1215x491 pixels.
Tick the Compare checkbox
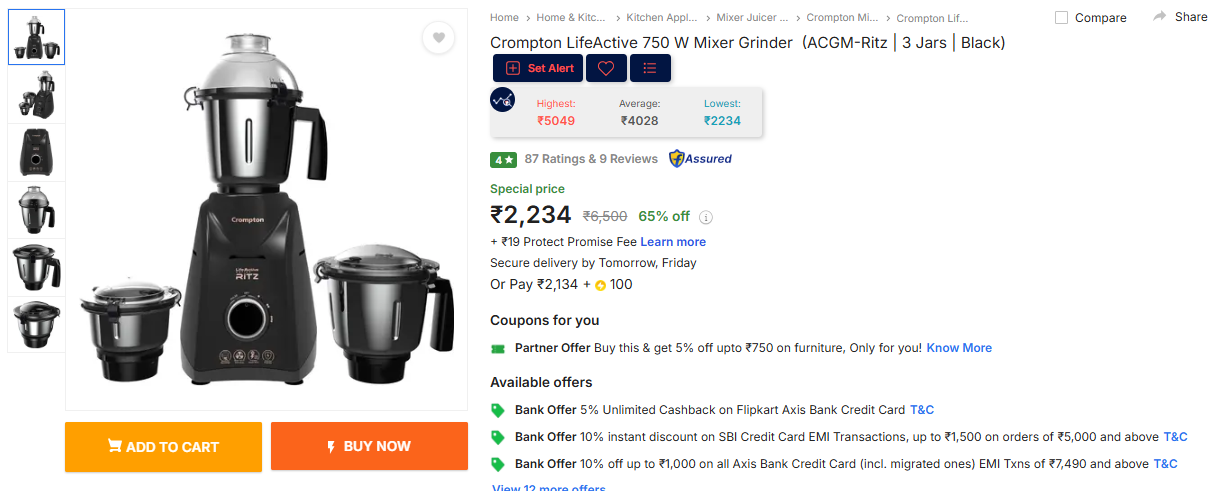1062,18
